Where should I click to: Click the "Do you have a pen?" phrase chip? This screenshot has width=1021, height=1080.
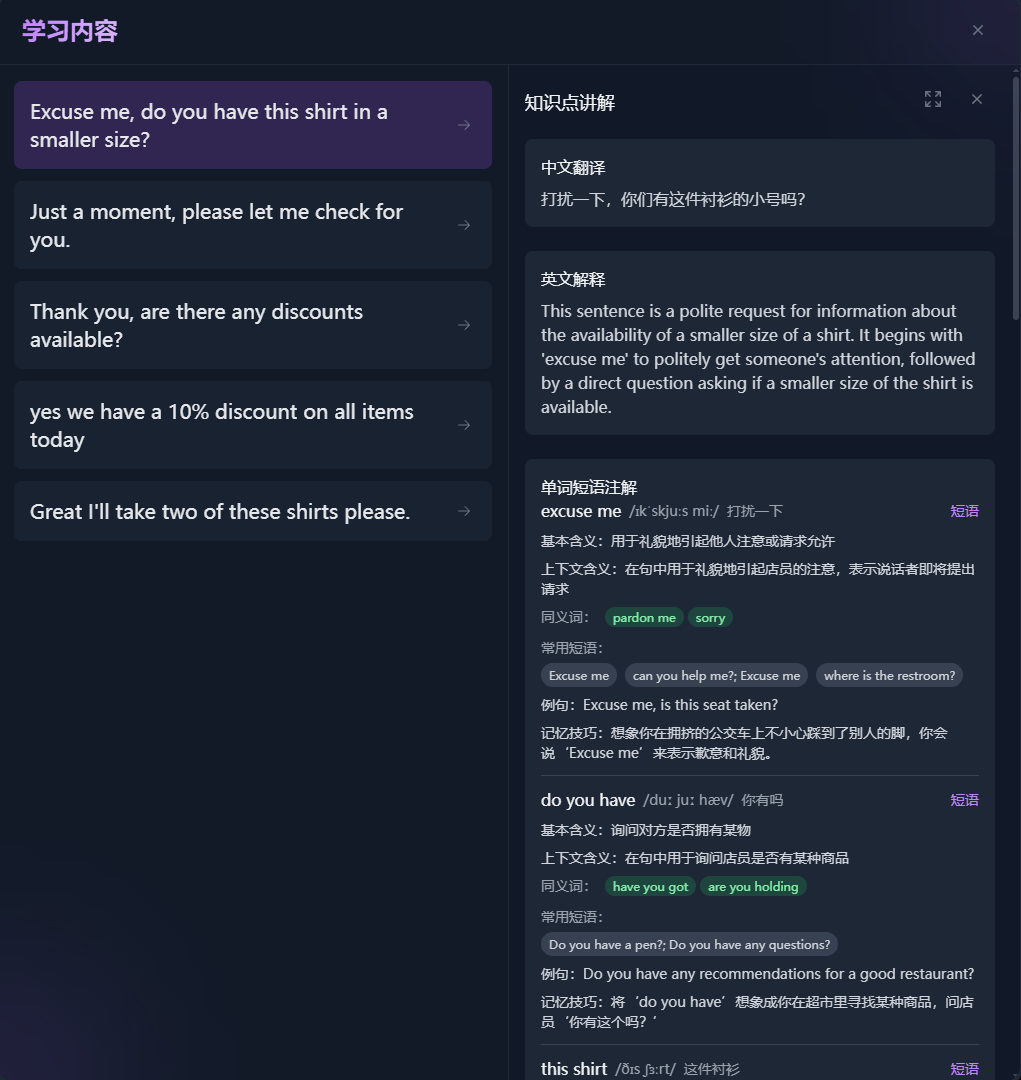(x=689, y=944)
